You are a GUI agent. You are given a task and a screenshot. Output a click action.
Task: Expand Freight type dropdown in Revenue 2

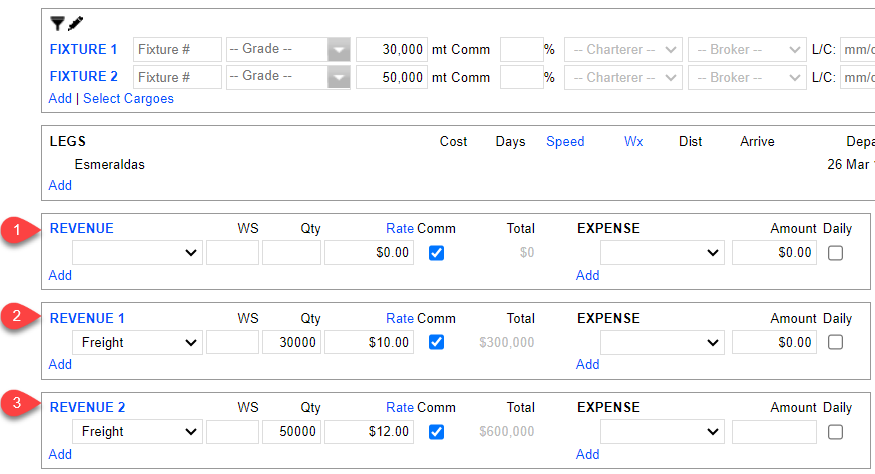pyautogui.click(x=138, y=431)
